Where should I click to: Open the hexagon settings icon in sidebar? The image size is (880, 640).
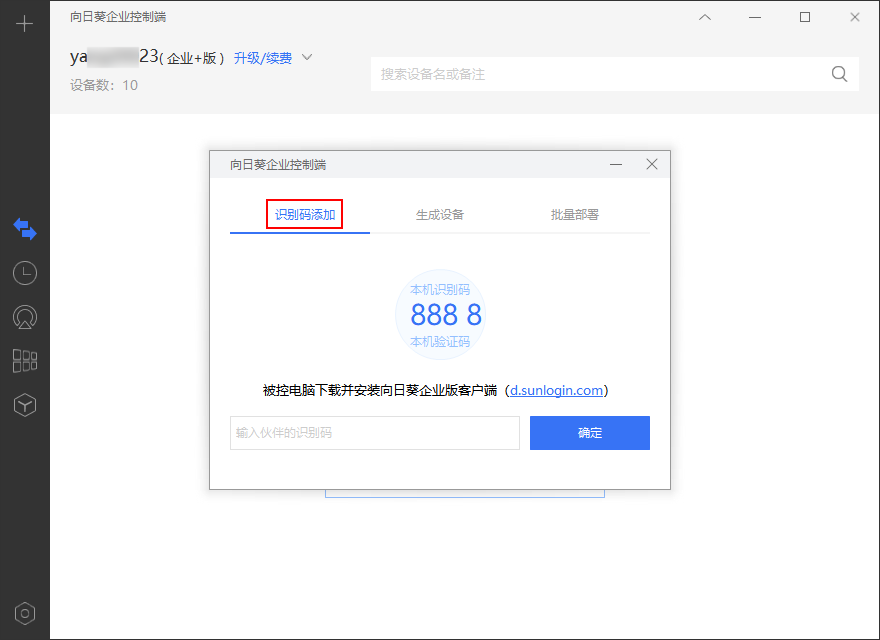coord(25,614)
